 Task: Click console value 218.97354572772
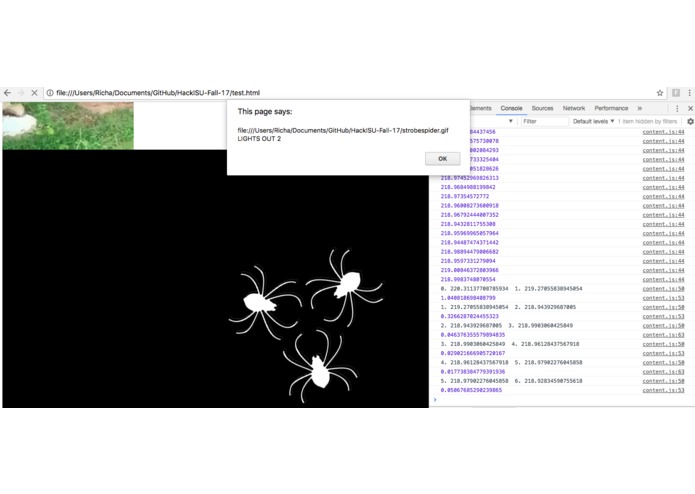465,196
